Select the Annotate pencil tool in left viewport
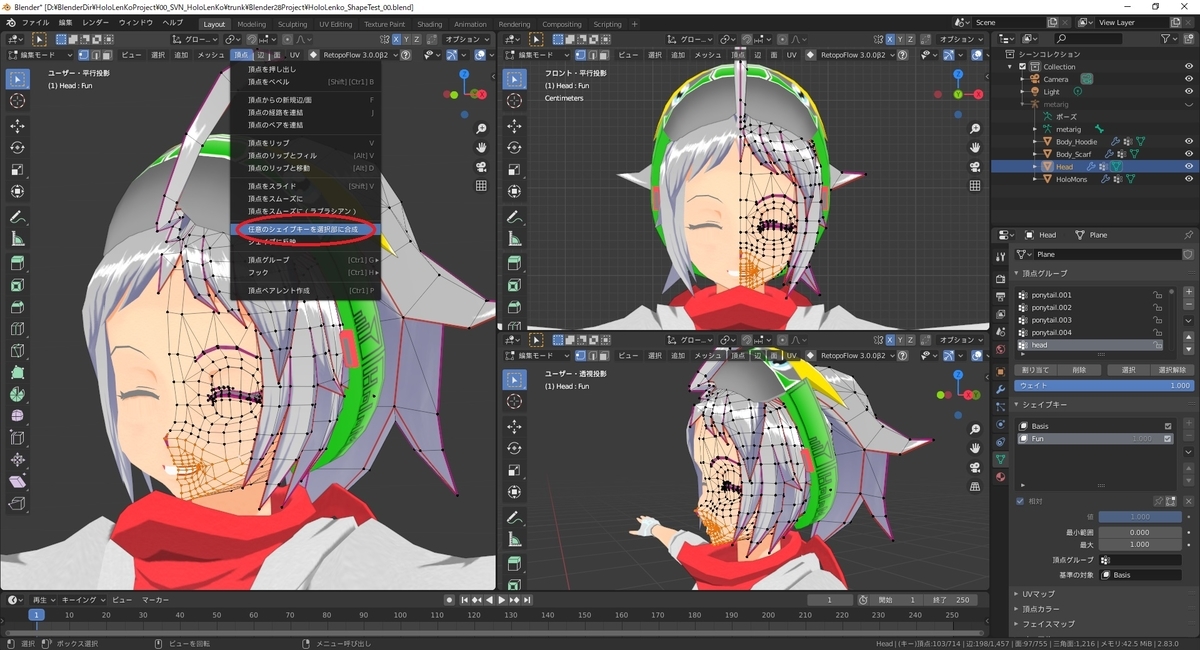 coord(18,217)
